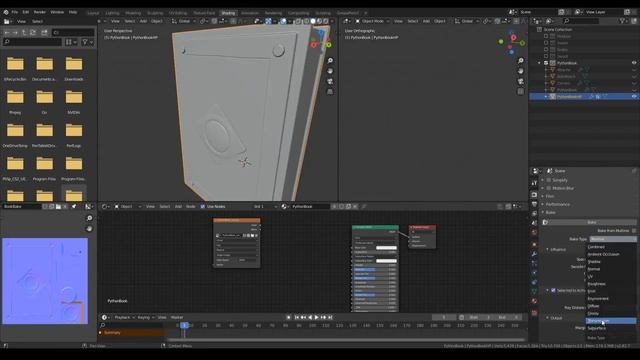Enable Simplify checkbox in Scene properties
Viewport: 640px width, 360px height.
549,180
